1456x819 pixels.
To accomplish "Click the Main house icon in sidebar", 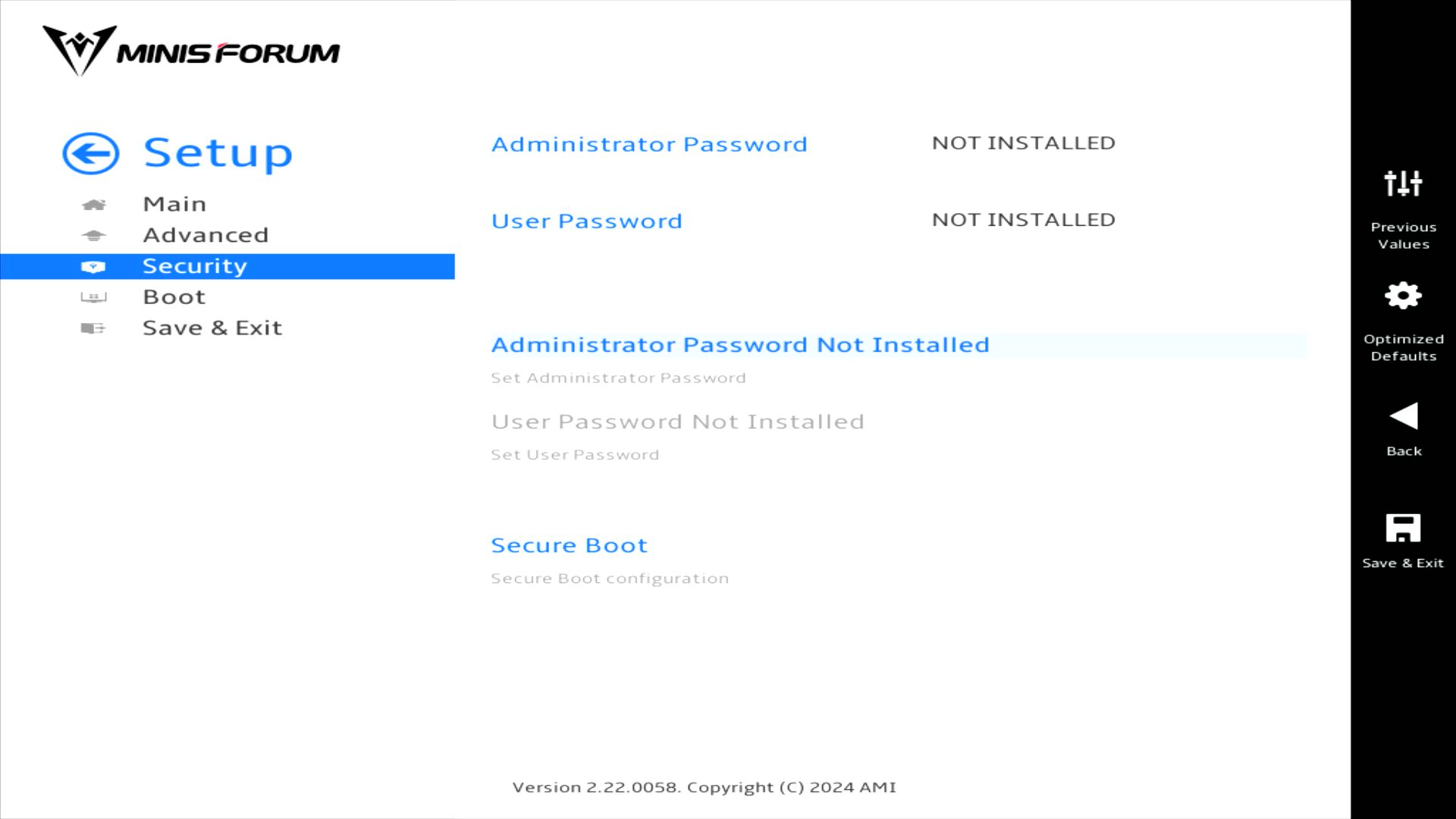I will (x=93, y=205).
